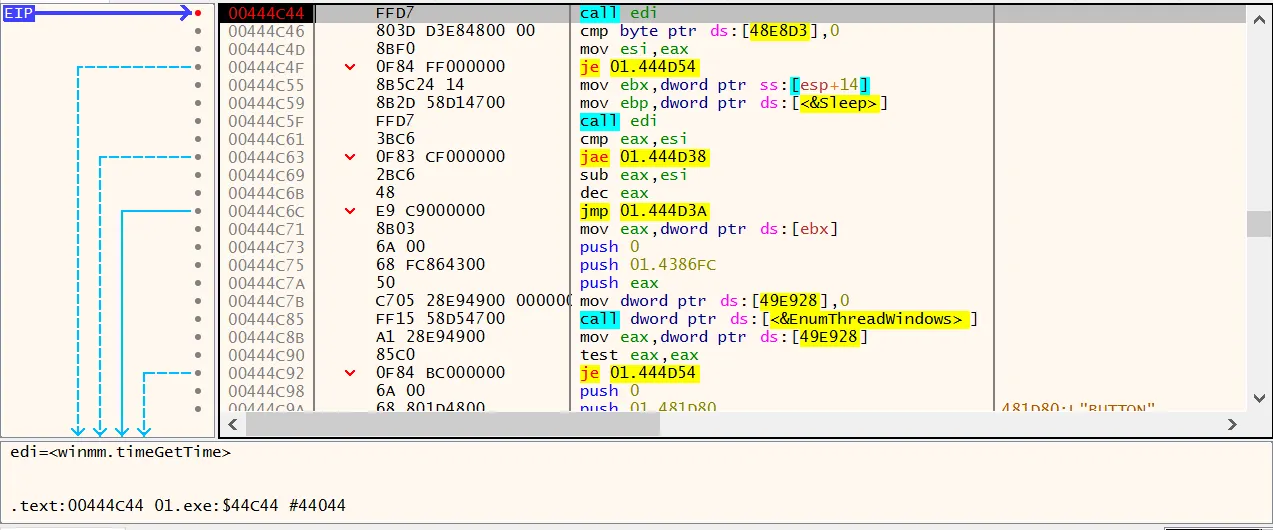This screenshot has width=1273, height=530.
Task: Select opcode bytes '803D D3E84800 00'
Action: point(455,31)
